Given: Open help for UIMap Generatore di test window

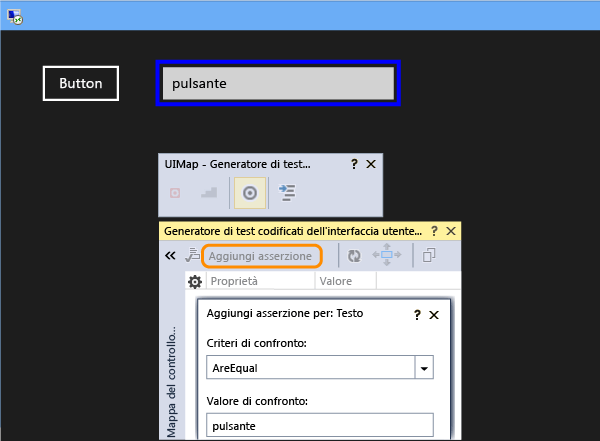Looking at the screenshot, I should click(x=354, y=164).
